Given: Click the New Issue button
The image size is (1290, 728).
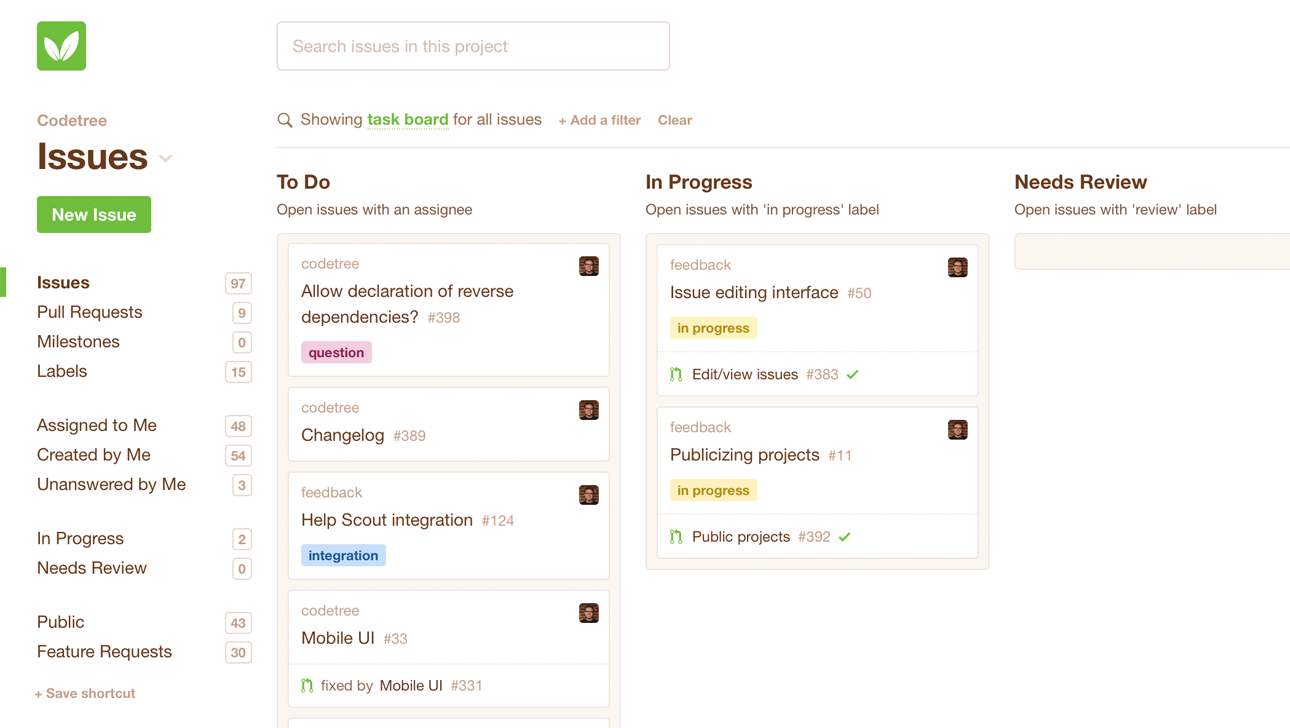Looking at the screenshot, I should click(x=94, y=215).
